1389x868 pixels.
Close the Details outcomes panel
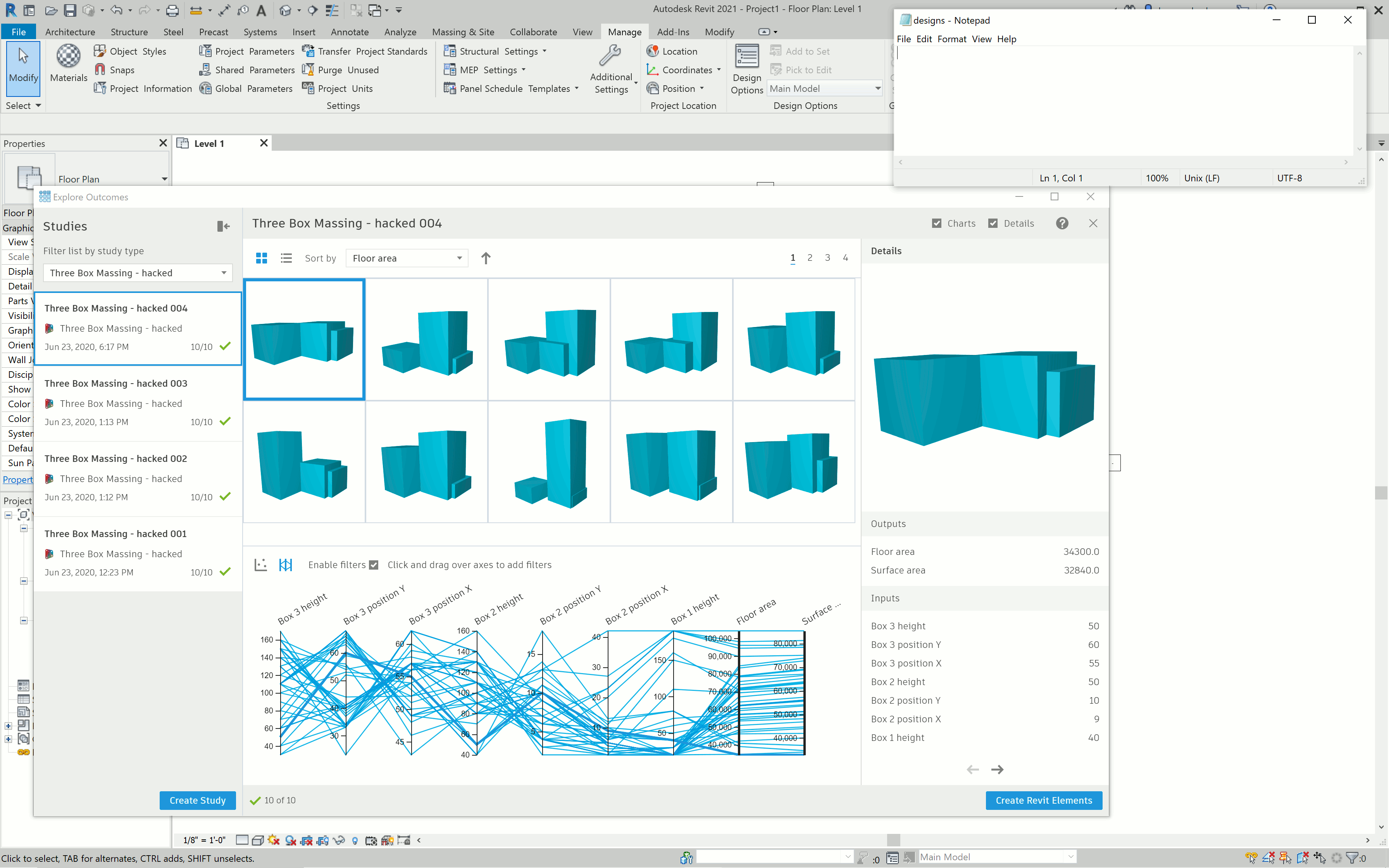pos(1093,223)
